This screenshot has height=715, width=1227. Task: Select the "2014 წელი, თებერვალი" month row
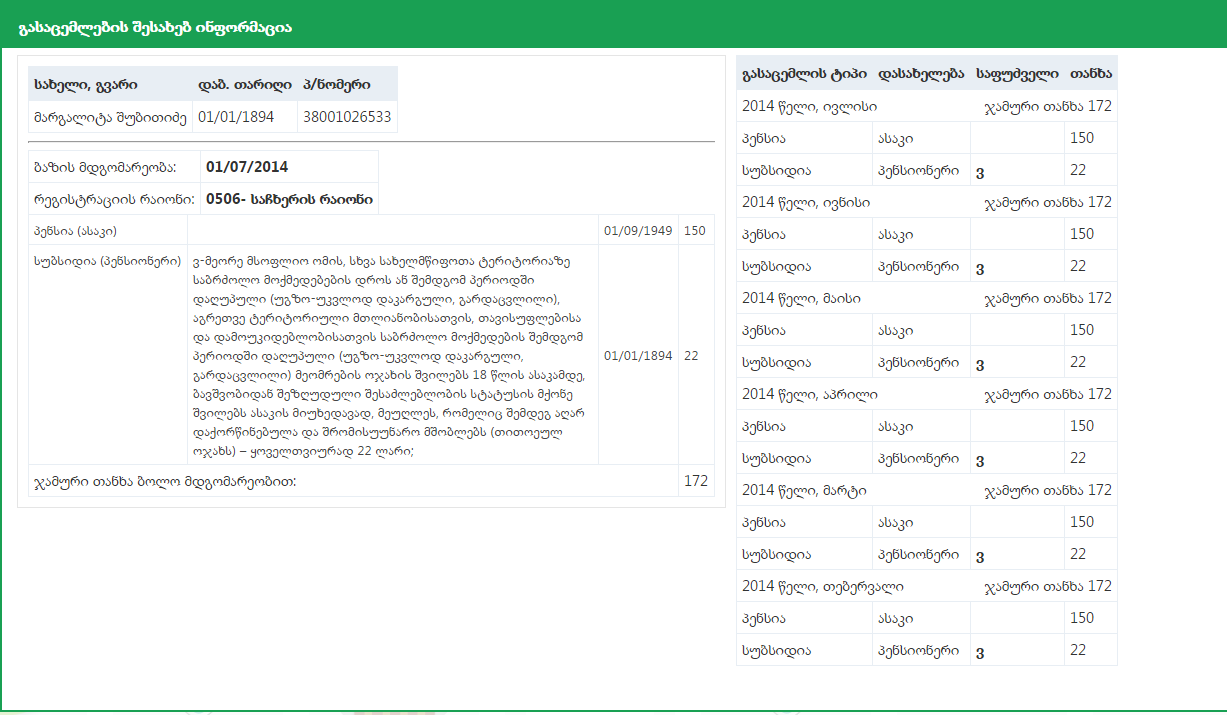pos(823,586)
